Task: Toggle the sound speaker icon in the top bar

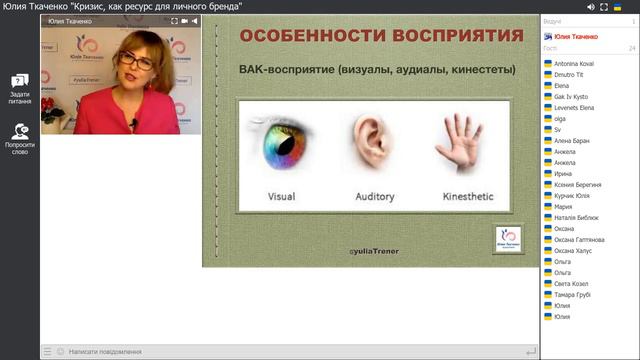Action: click(x=591, y=7)
